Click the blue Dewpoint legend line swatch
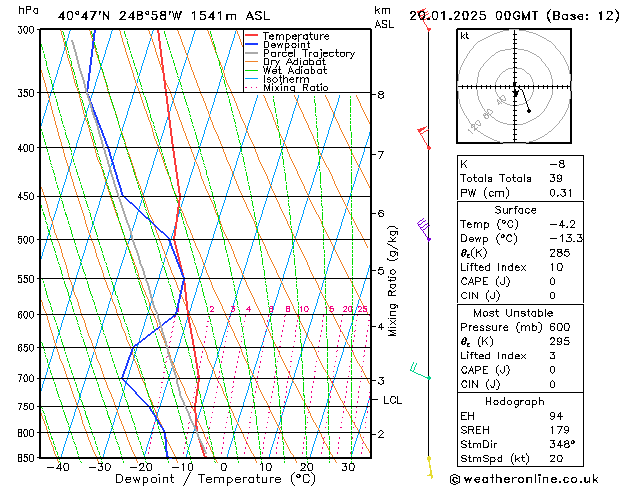629x486 pixels. click(252, 44)
